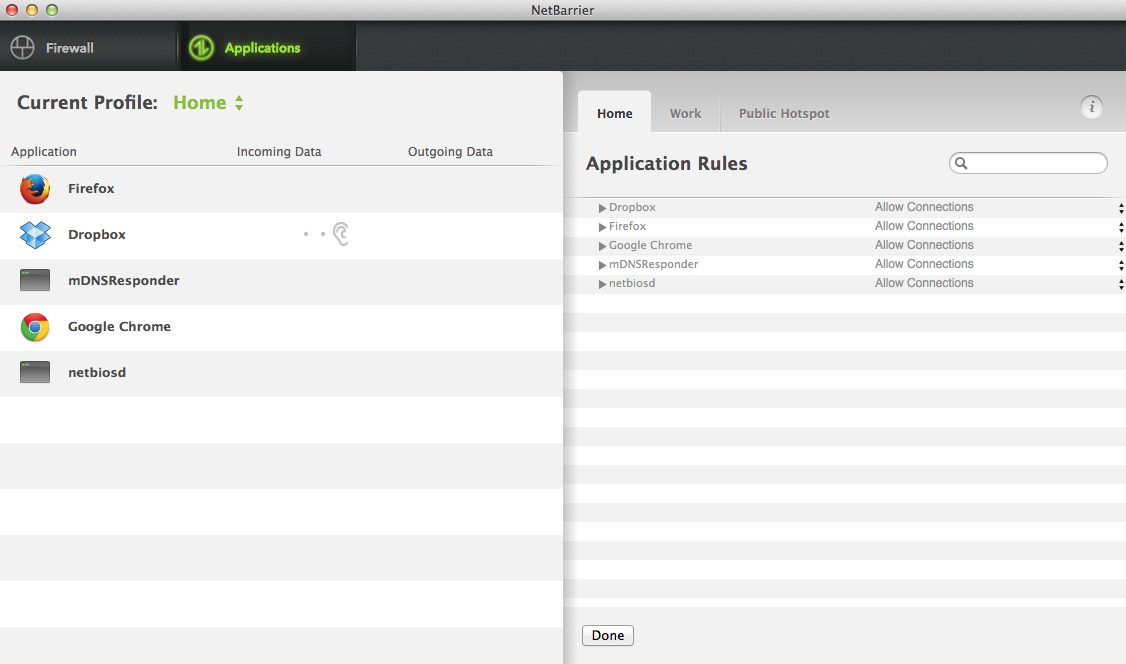1126x664 pixels.
Task: Select the Google Chrome rule row name
Action: [651, 245]
